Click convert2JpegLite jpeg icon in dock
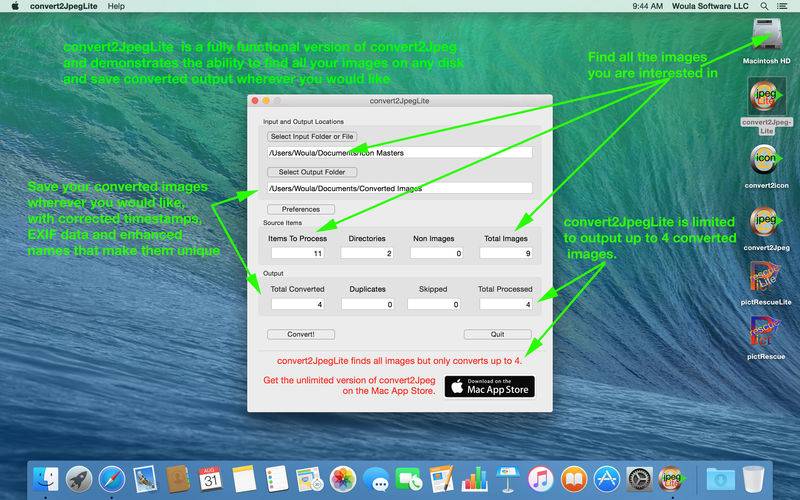The image size is (800, 500). [x=671, y=479]
